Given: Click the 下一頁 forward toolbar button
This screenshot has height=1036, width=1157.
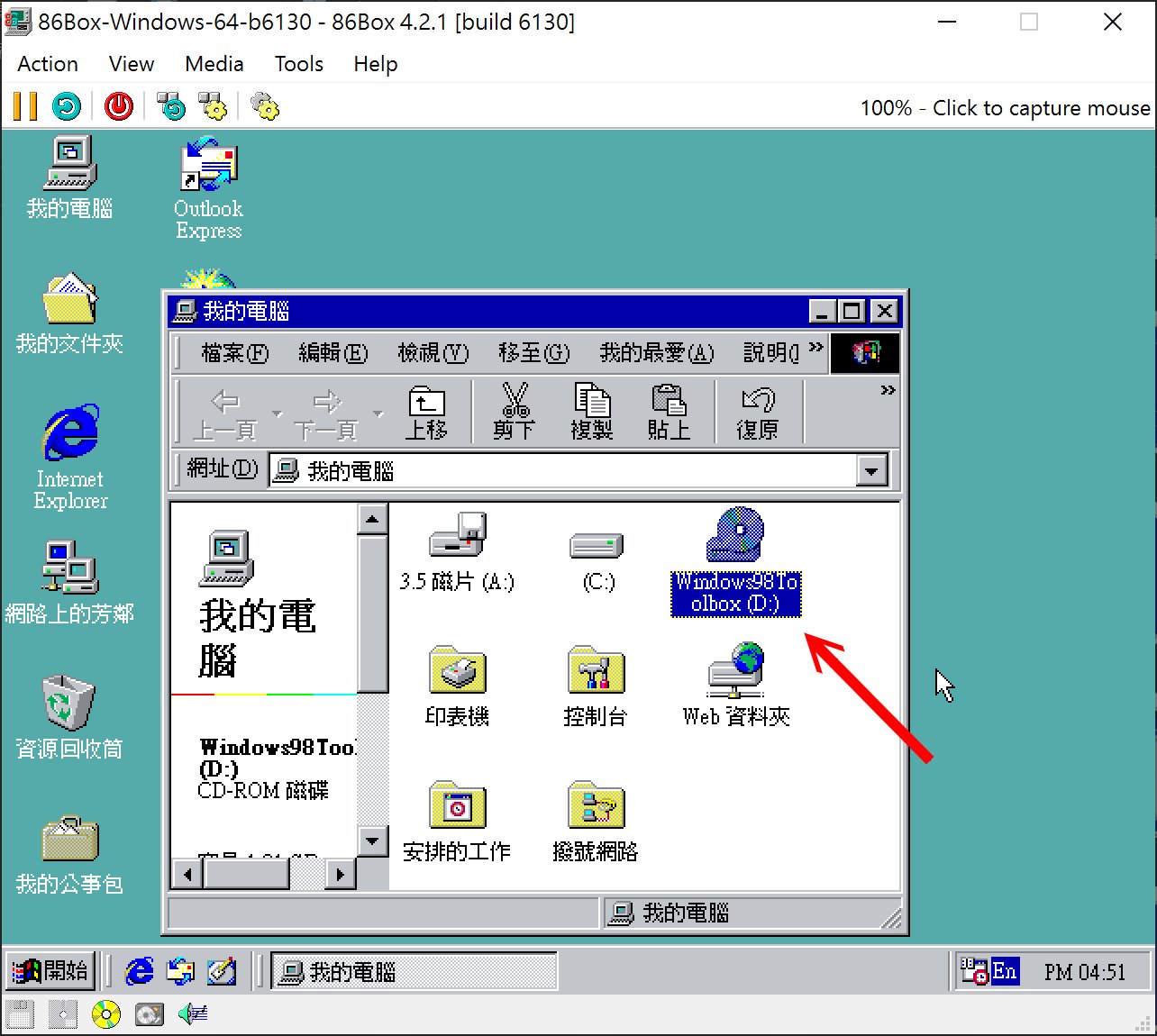Looking at the screenshot, I should (x=327, y=413).
